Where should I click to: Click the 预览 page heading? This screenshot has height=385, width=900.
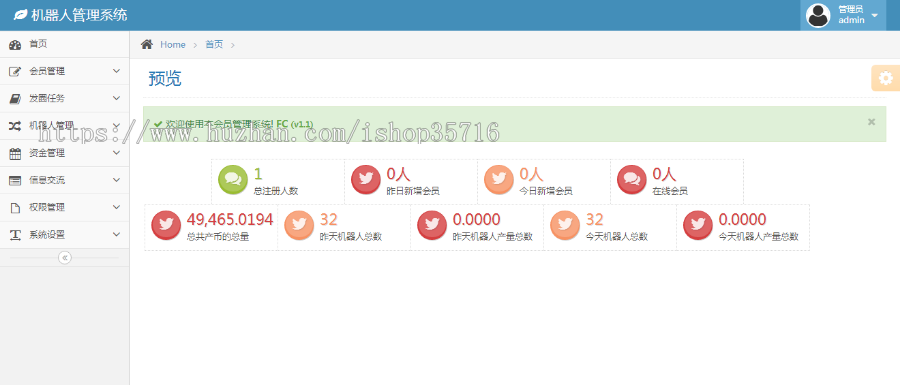(x=165, y=79)
